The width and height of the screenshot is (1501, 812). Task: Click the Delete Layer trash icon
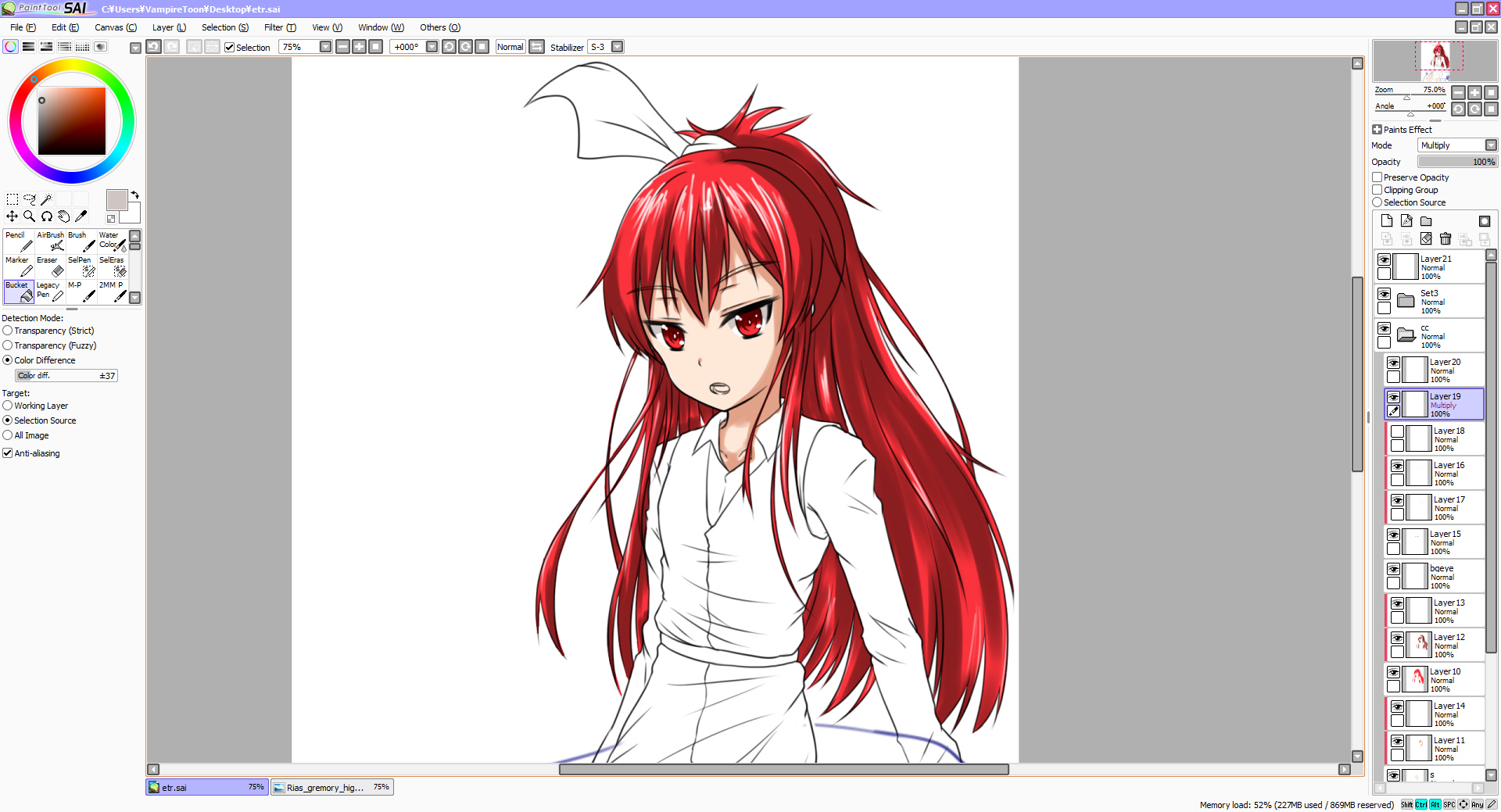pos(1445,239)
